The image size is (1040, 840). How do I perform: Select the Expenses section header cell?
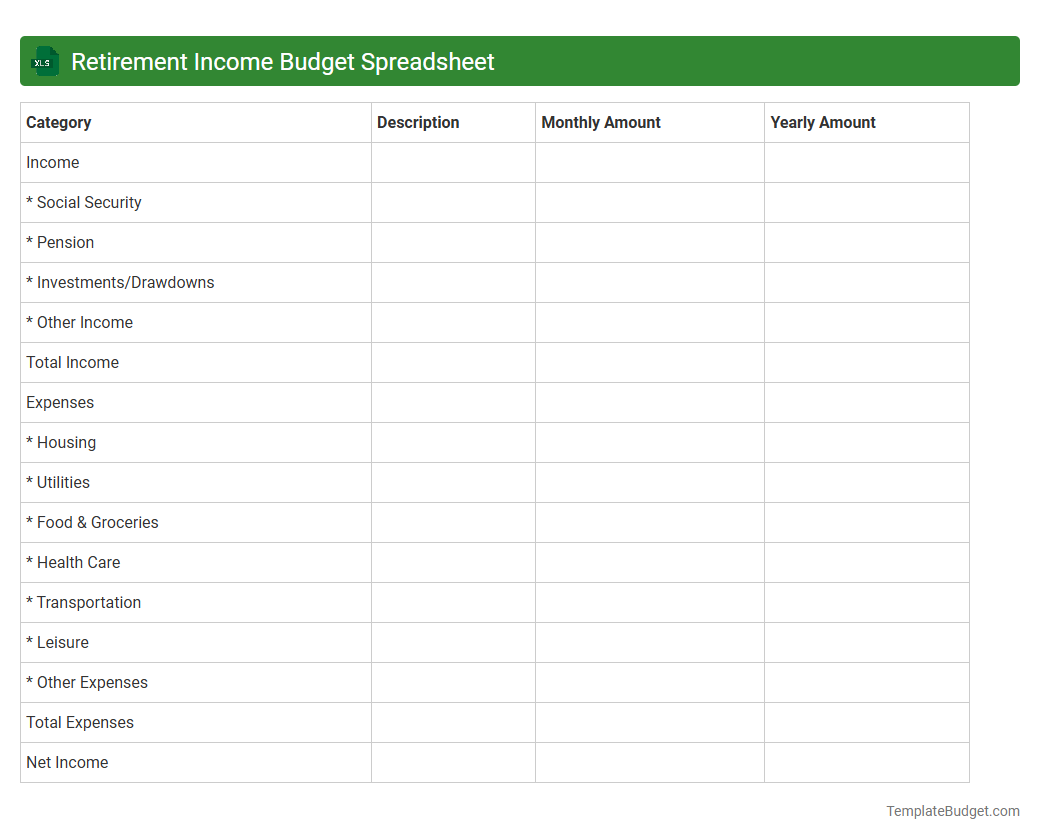click(x=60, y=402)
